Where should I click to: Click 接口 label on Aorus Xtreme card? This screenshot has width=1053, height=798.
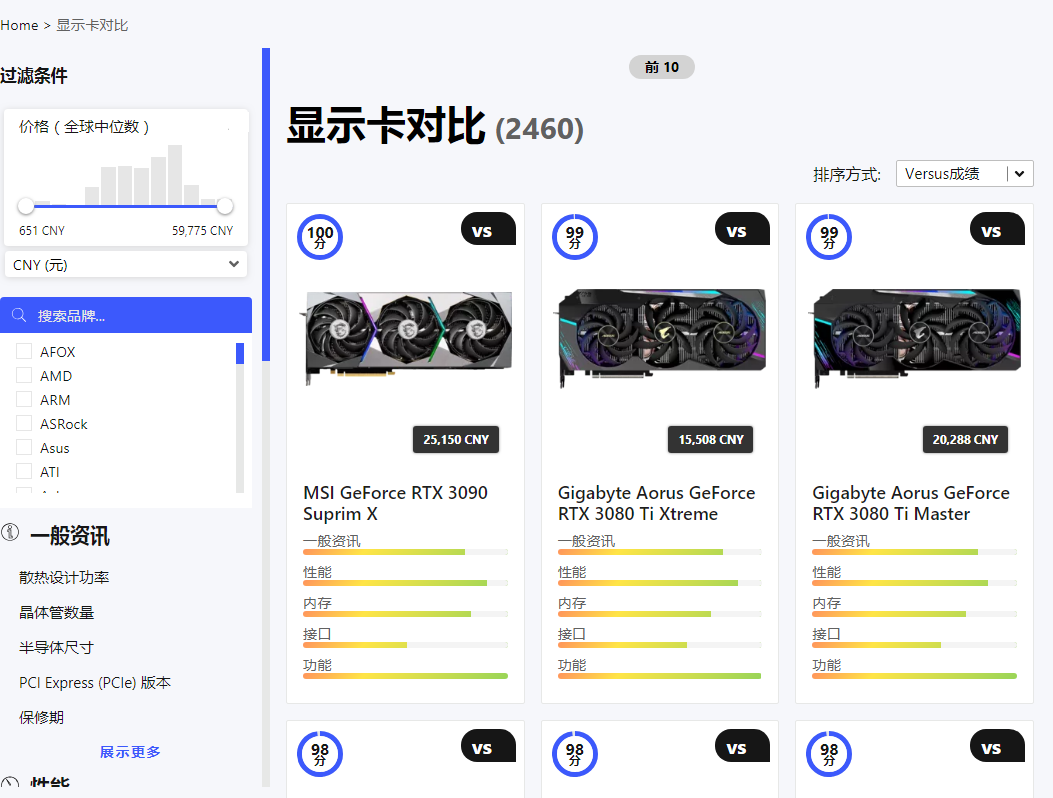click(x=571, y=633)
